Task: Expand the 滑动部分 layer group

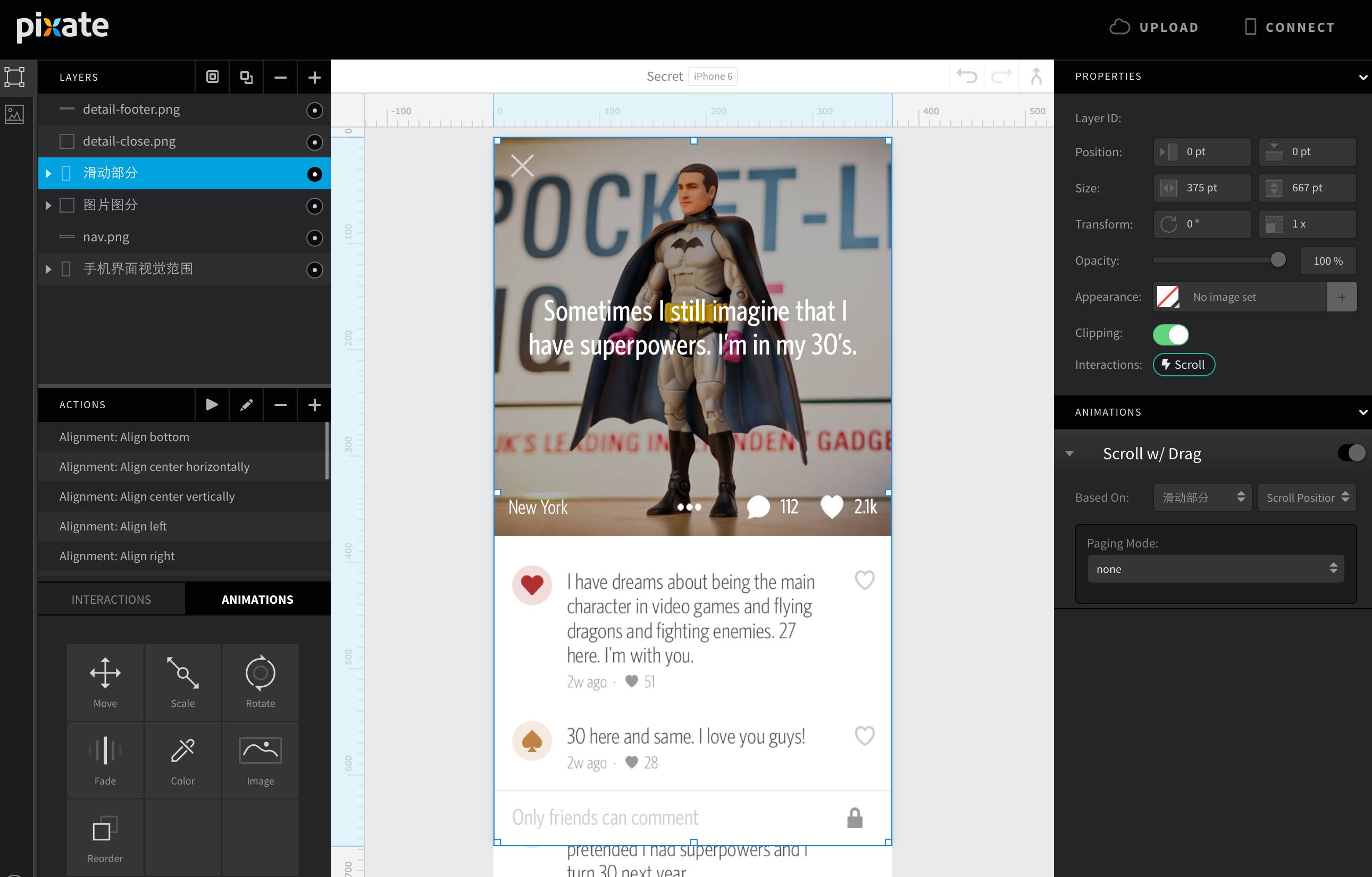Action: coord(48,173)
